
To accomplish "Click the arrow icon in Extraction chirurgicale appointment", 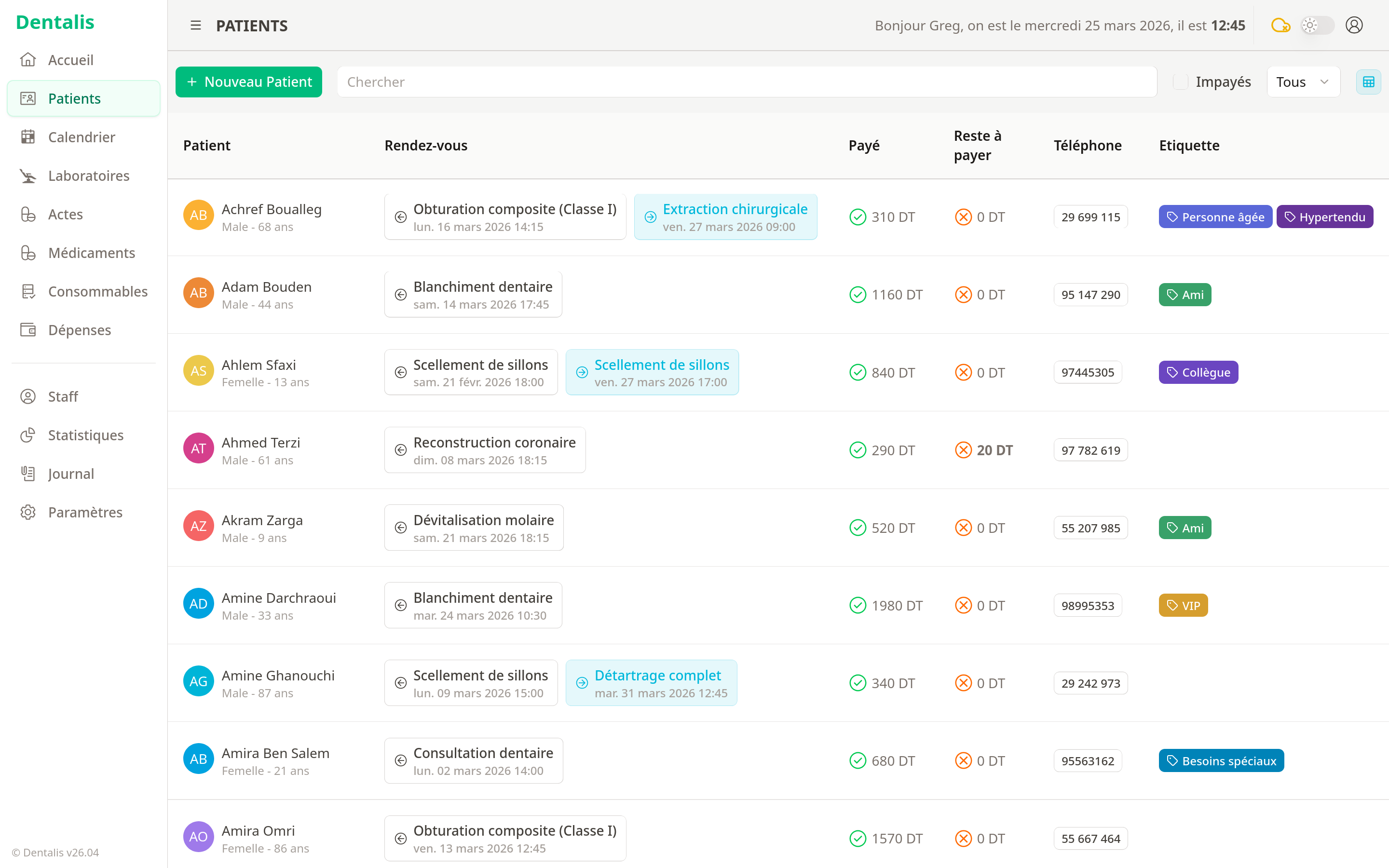I will tap(650, 217).
